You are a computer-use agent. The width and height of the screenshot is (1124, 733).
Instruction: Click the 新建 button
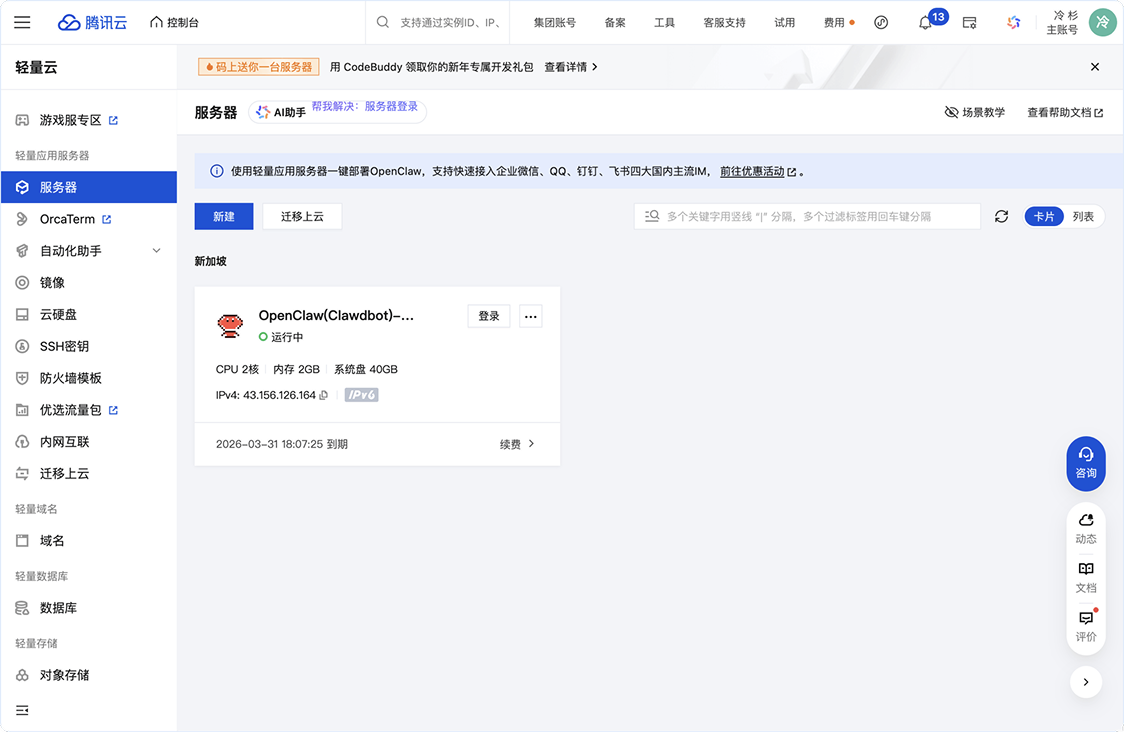point(224,217)
